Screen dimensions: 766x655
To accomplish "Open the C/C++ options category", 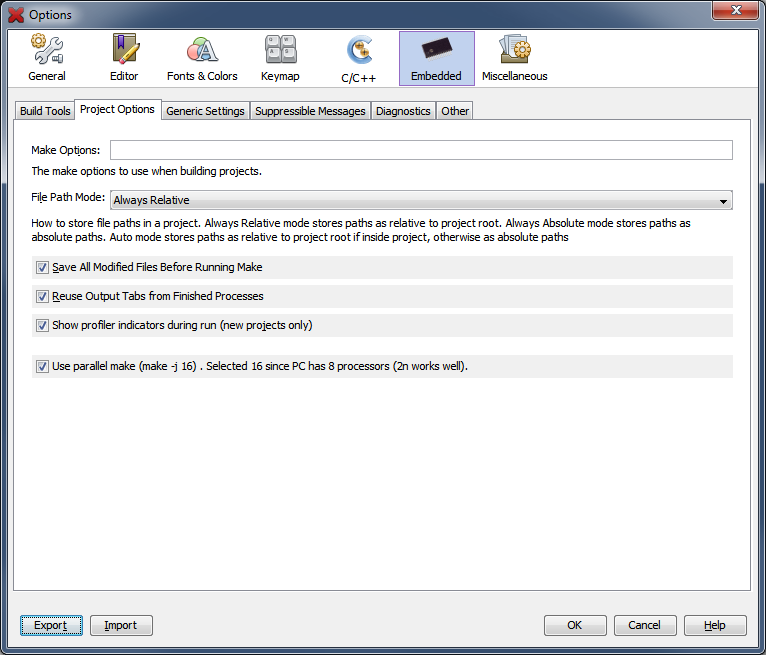I will coord(359,58).
